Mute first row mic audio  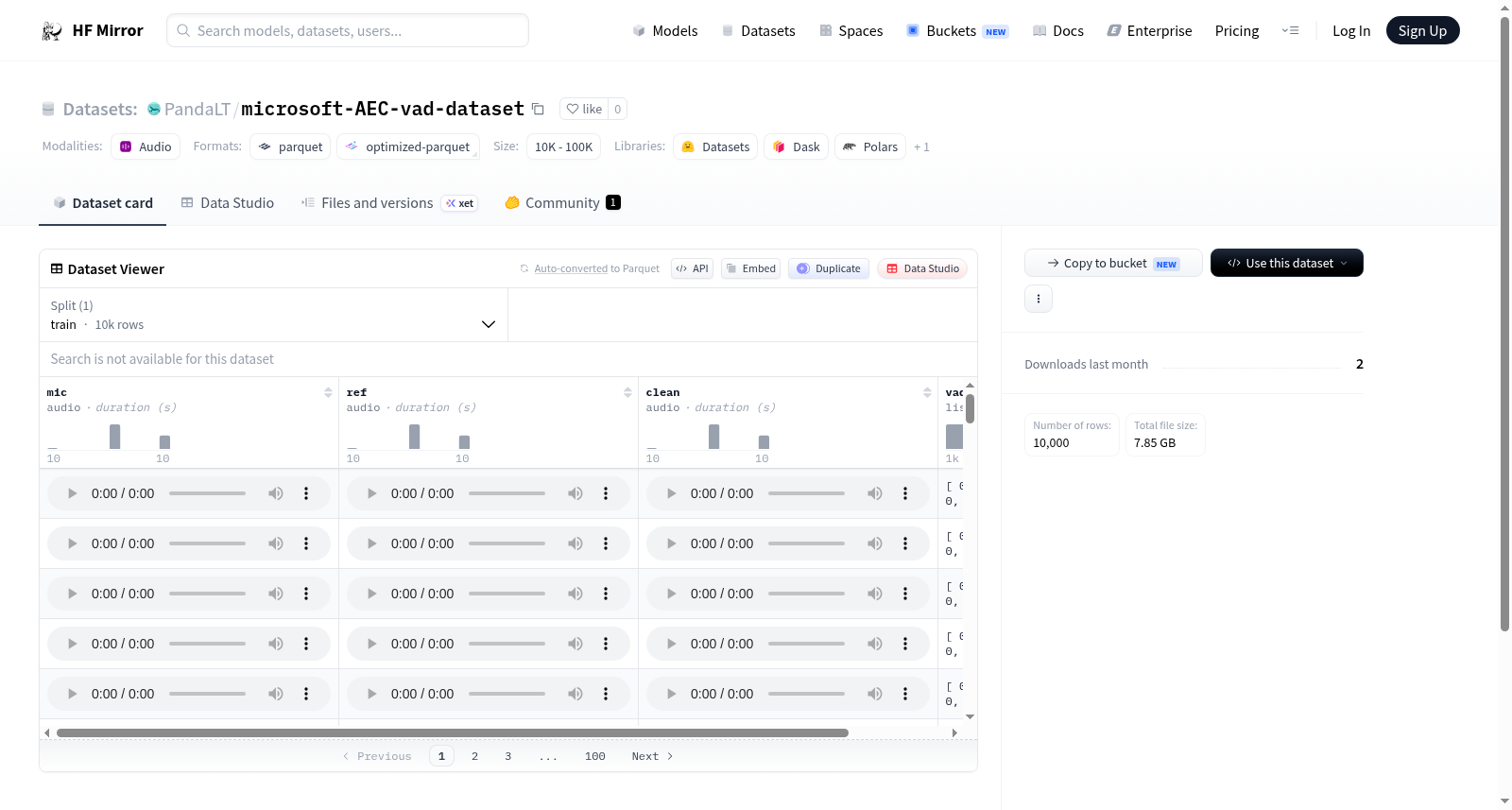click(x=276, y=493)
